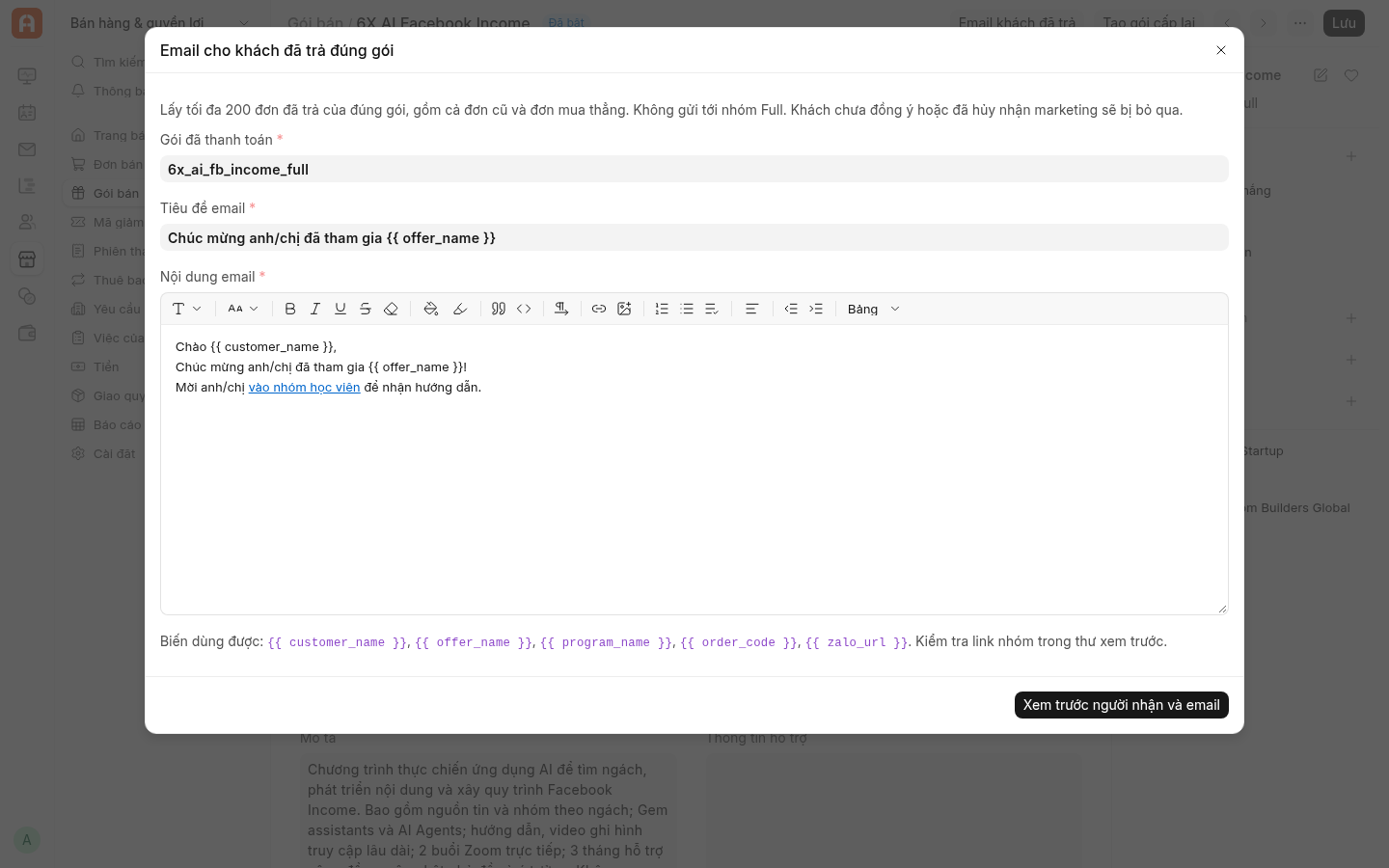Start an ordered numbered list
The width and height of the screenshot is (1389, 868).
coord(662,309)
